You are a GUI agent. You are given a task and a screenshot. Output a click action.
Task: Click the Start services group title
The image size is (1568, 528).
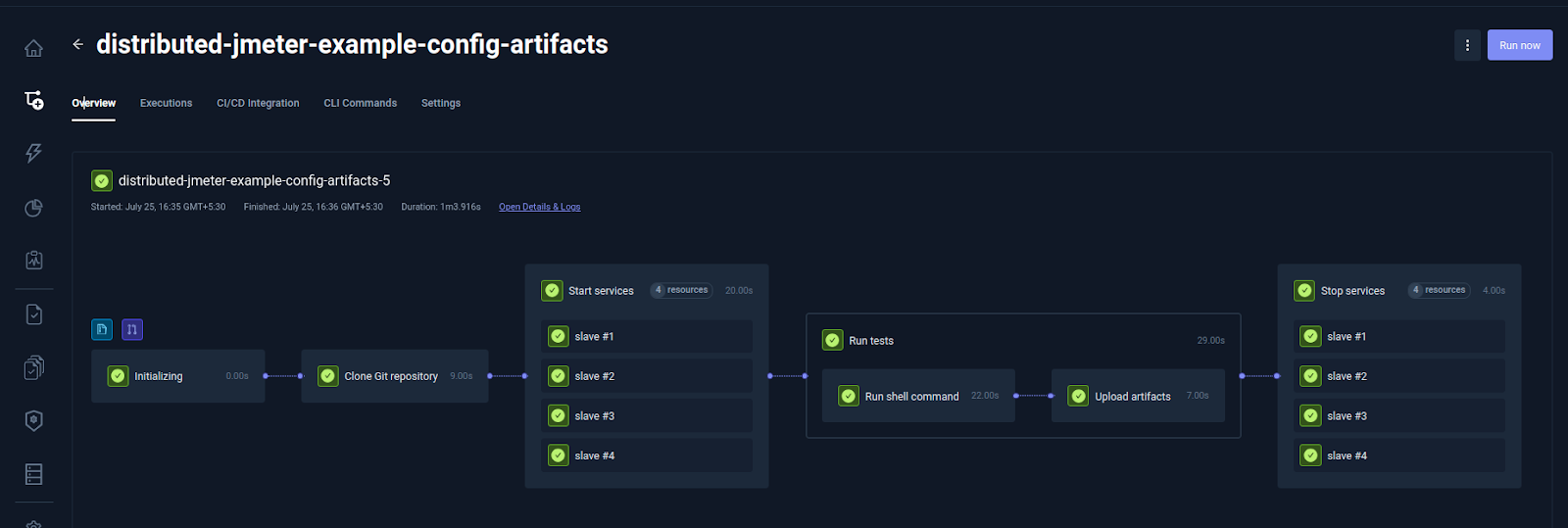click(601, 291)
